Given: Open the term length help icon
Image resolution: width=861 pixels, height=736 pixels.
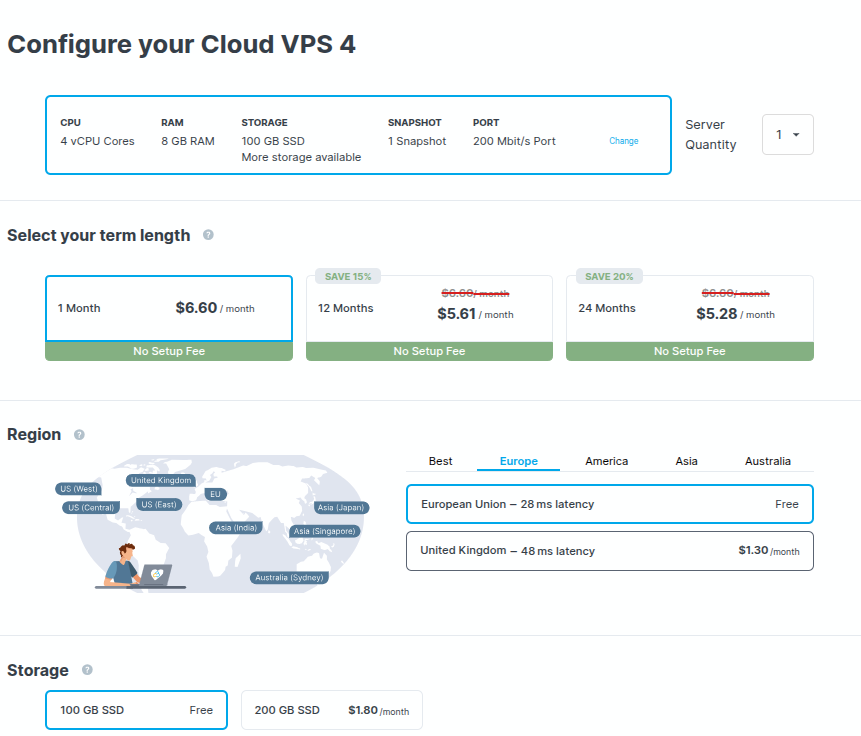Looking at the screenshot, I should (208, 235).
